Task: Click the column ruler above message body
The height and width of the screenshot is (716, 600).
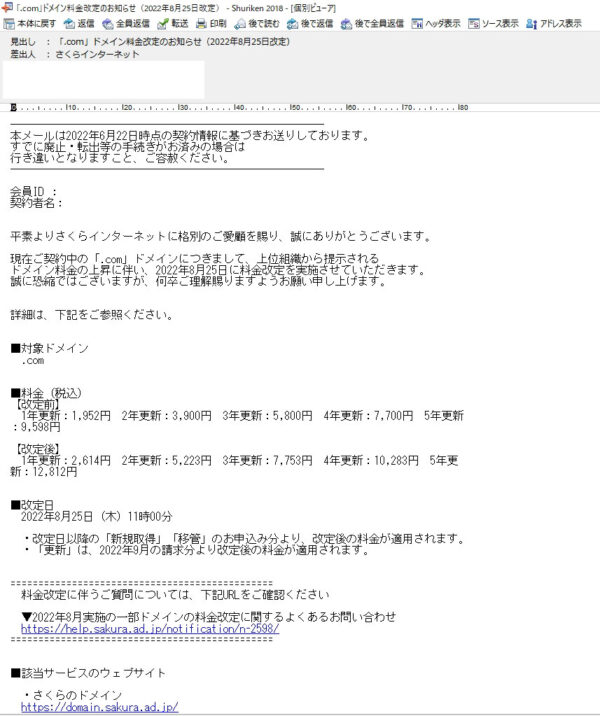Action: pos(239,107)
